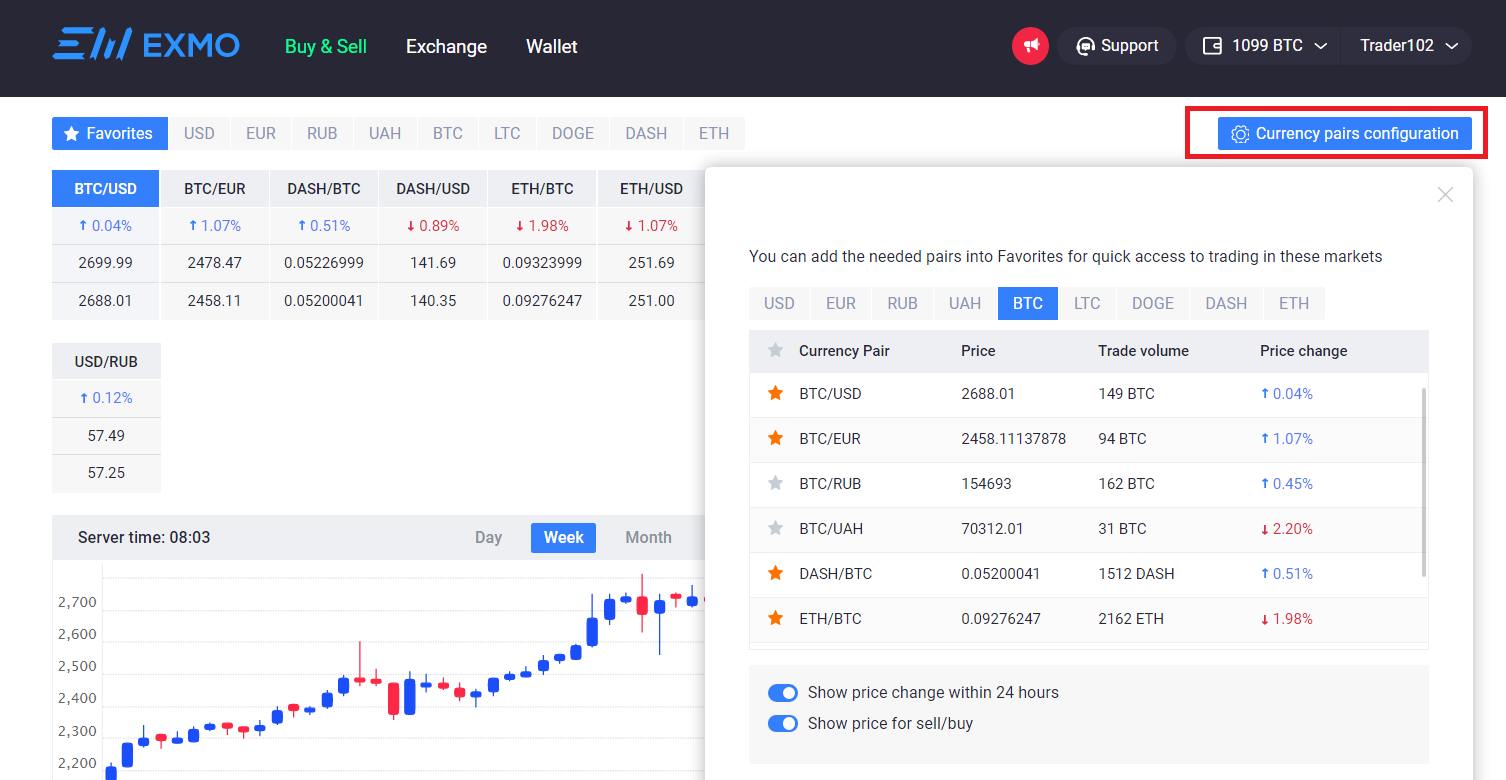Select ETH tab in the main pair bar

coord(714,133)
